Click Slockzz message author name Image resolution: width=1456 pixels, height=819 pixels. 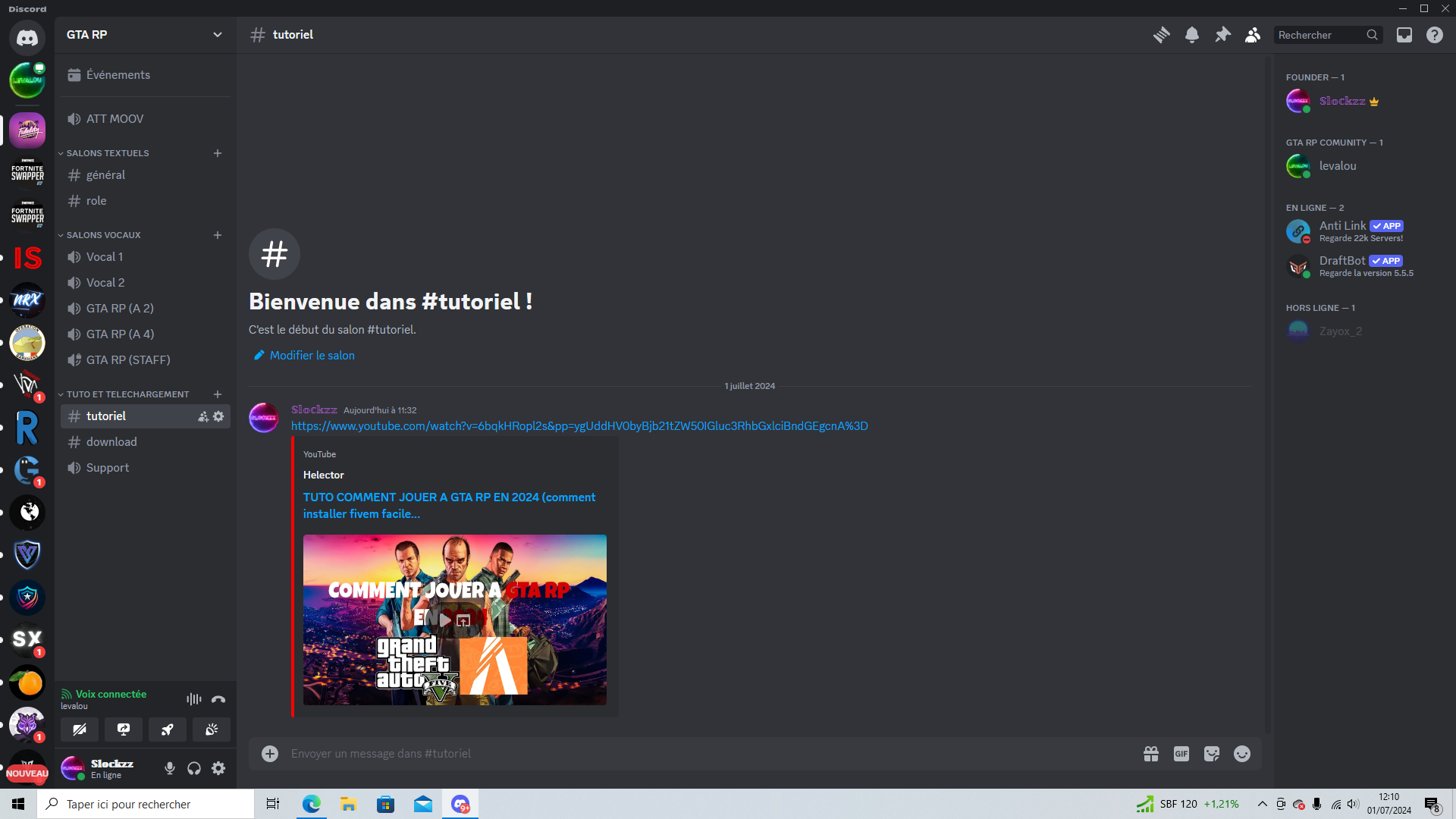click(x=314, y=409)
